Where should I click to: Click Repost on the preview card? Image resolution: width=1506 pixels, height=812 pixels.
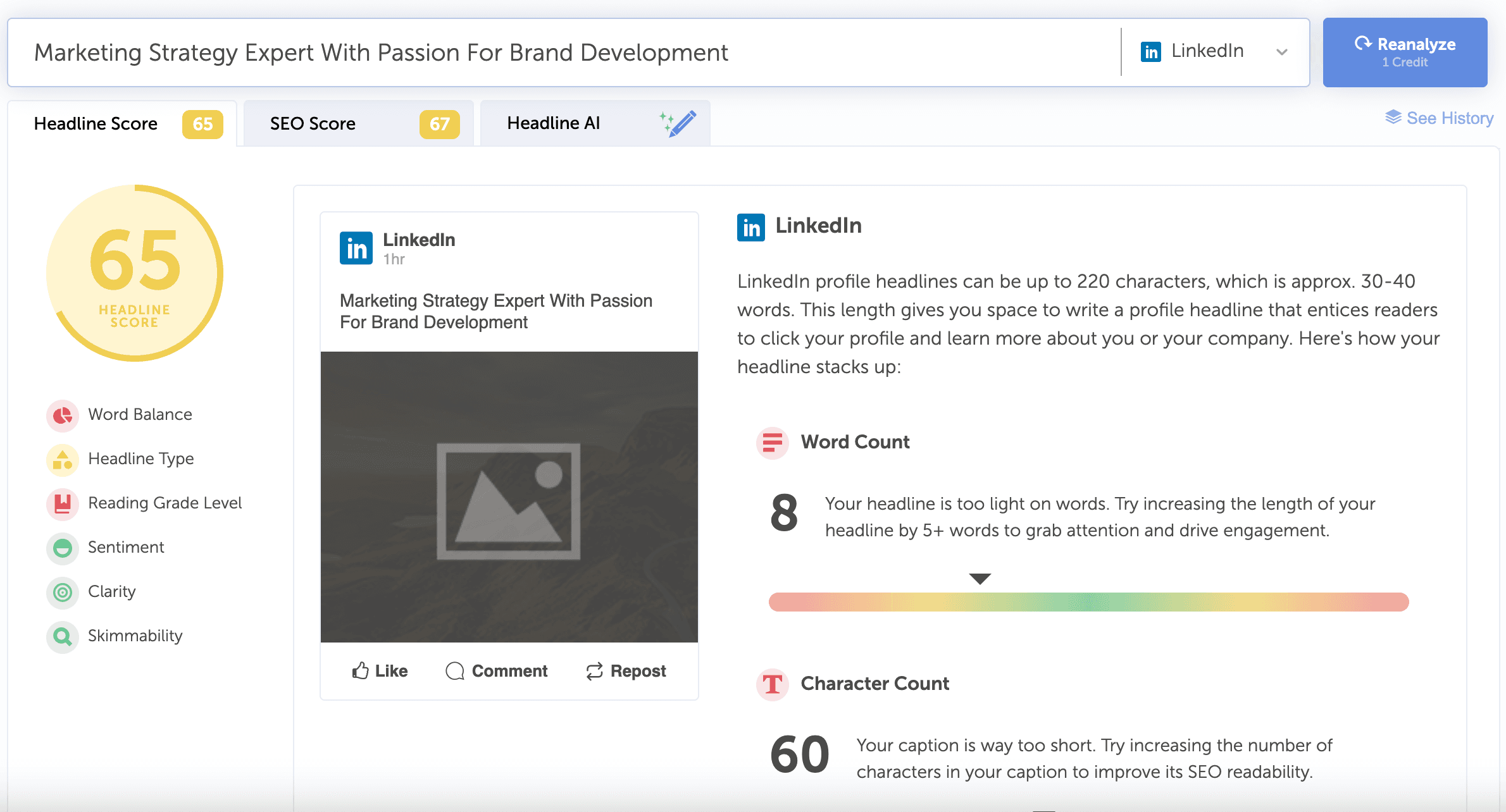coord(625,671)
